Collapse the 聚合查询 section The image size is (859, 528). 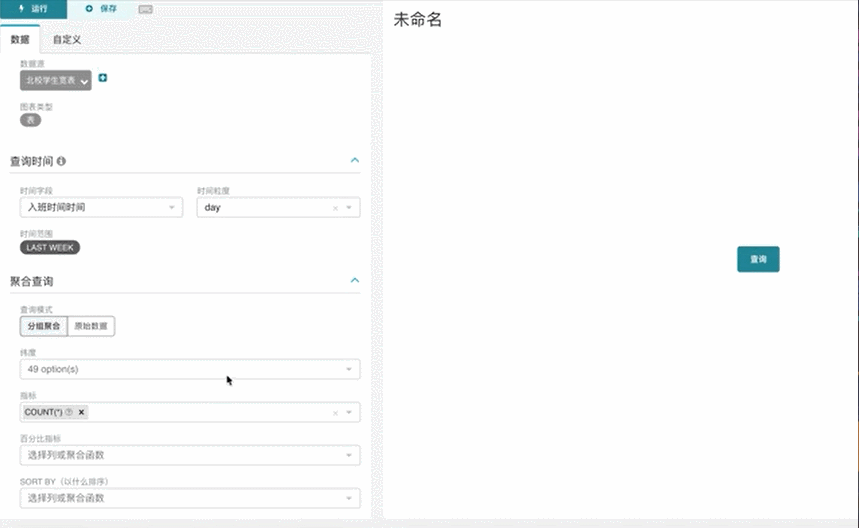[x=354, y=280]
